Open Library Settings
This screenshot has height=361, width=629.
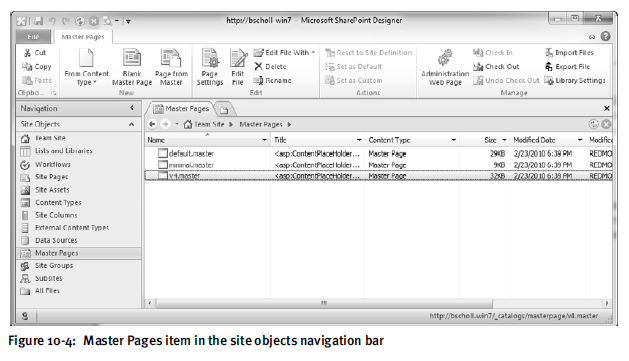pos(575,80)
